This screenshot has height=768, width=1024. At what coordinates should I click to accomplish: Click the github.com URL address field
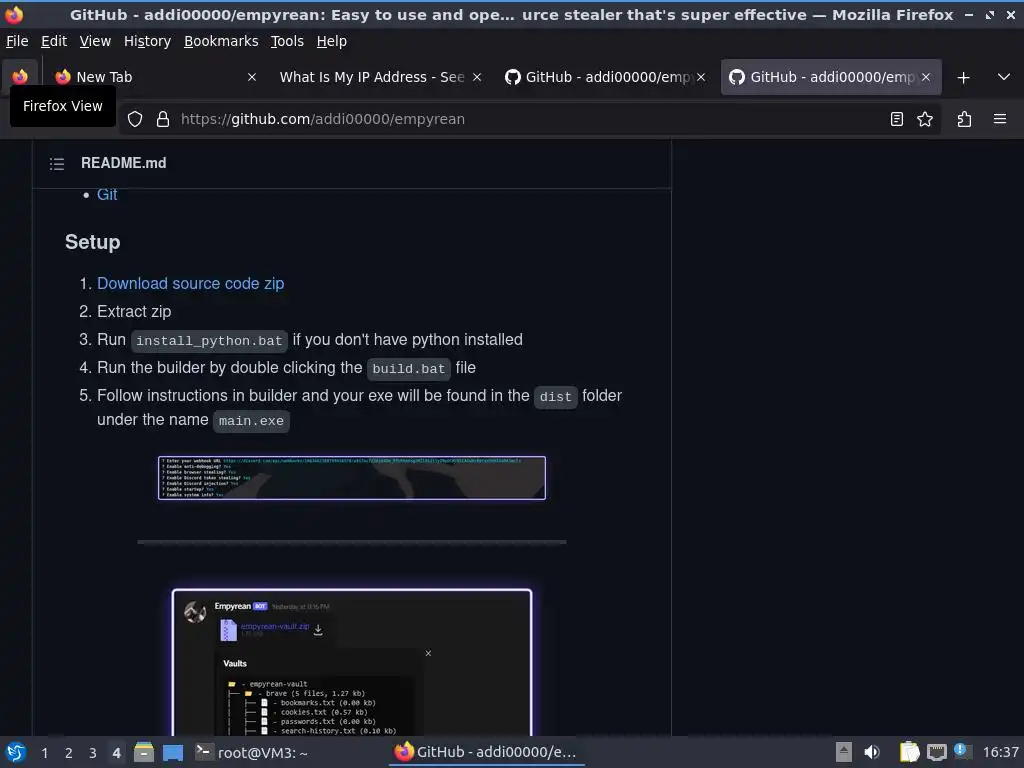tap(529, 119)
